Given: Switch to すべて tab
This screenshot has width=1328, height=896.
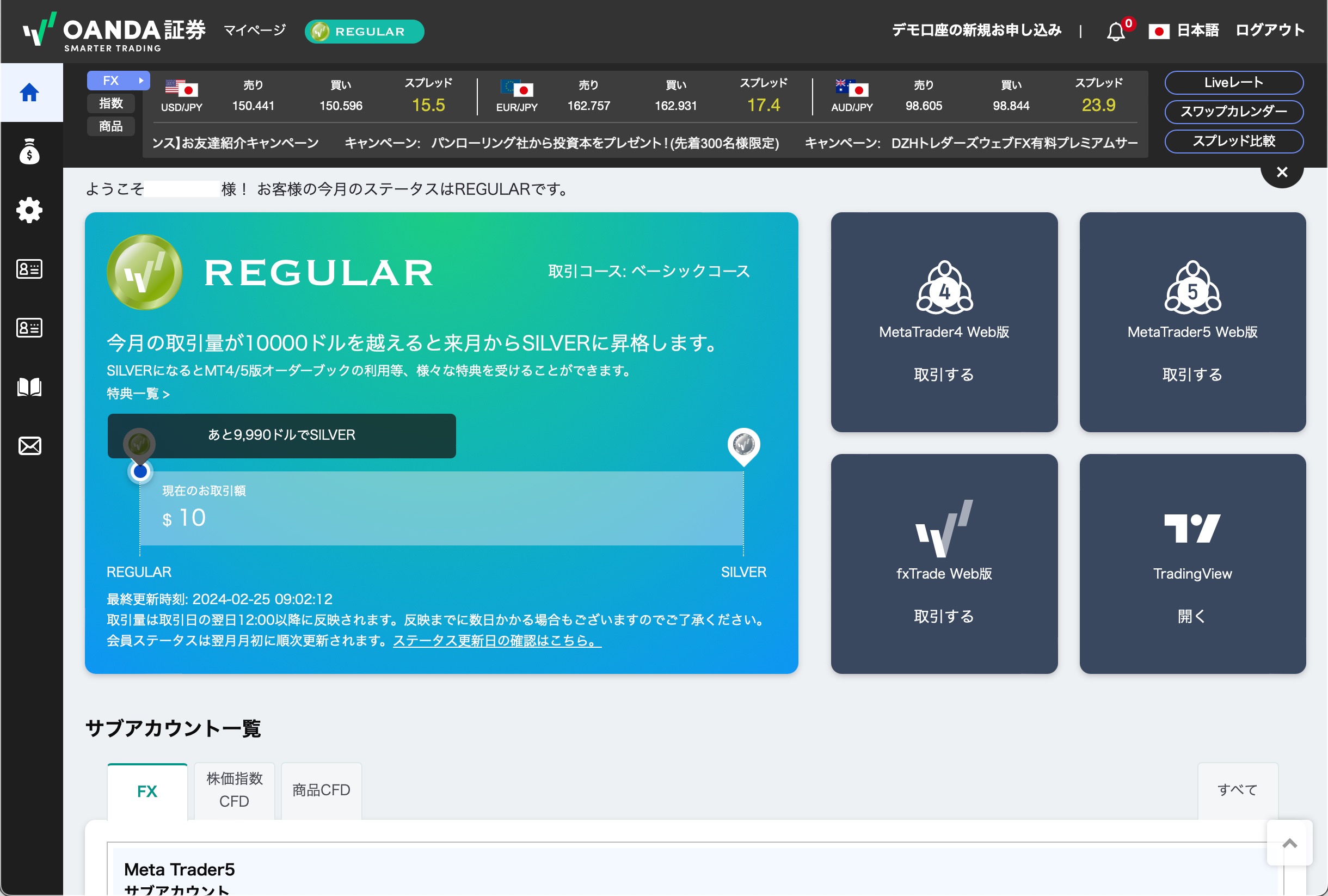Looking at the screenshot, I should click(x=1237, y=791).
